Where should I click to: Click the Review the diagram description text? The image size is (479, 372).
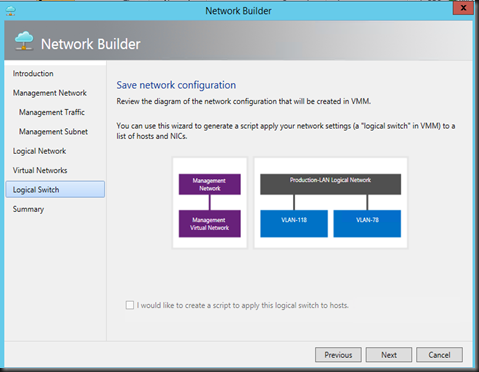pos(244,101)
